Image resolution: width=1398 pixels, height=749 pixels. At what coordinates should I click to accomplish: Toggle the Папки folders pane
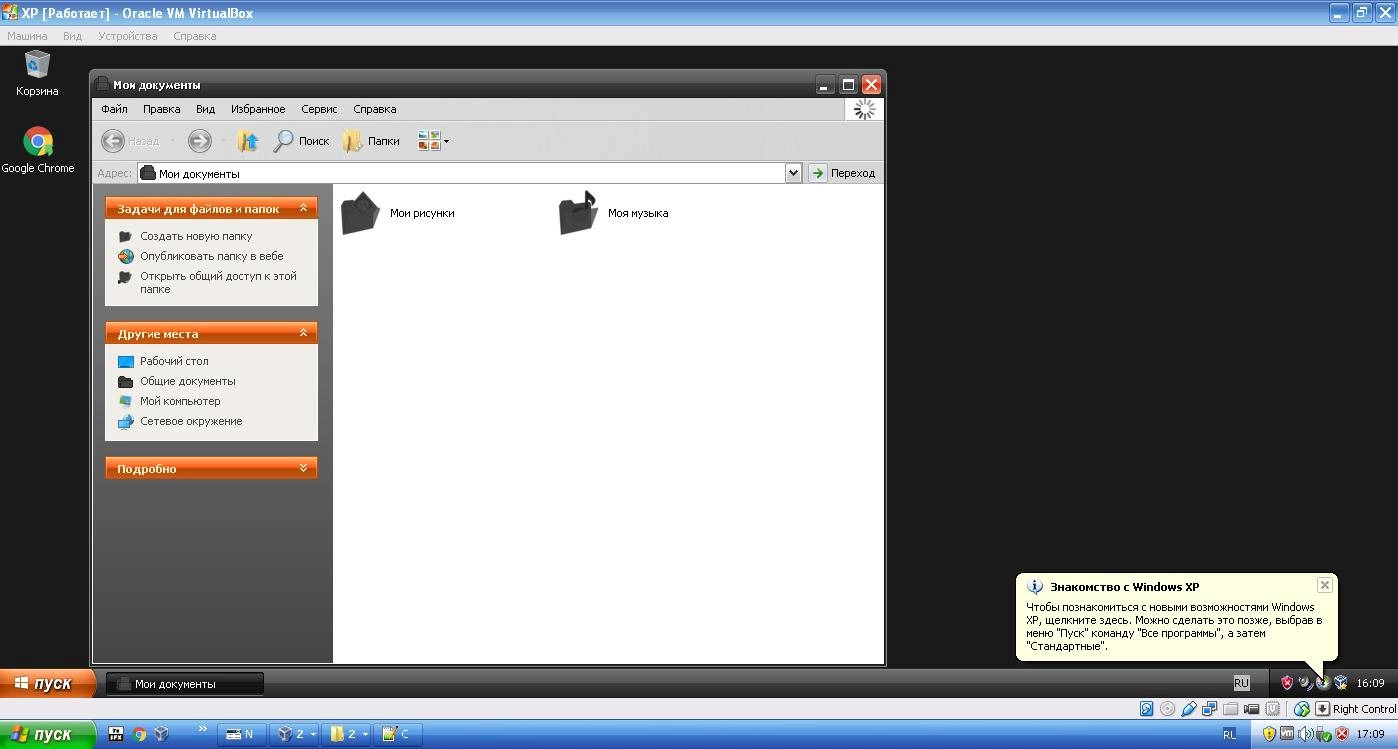tap(371, 141)
